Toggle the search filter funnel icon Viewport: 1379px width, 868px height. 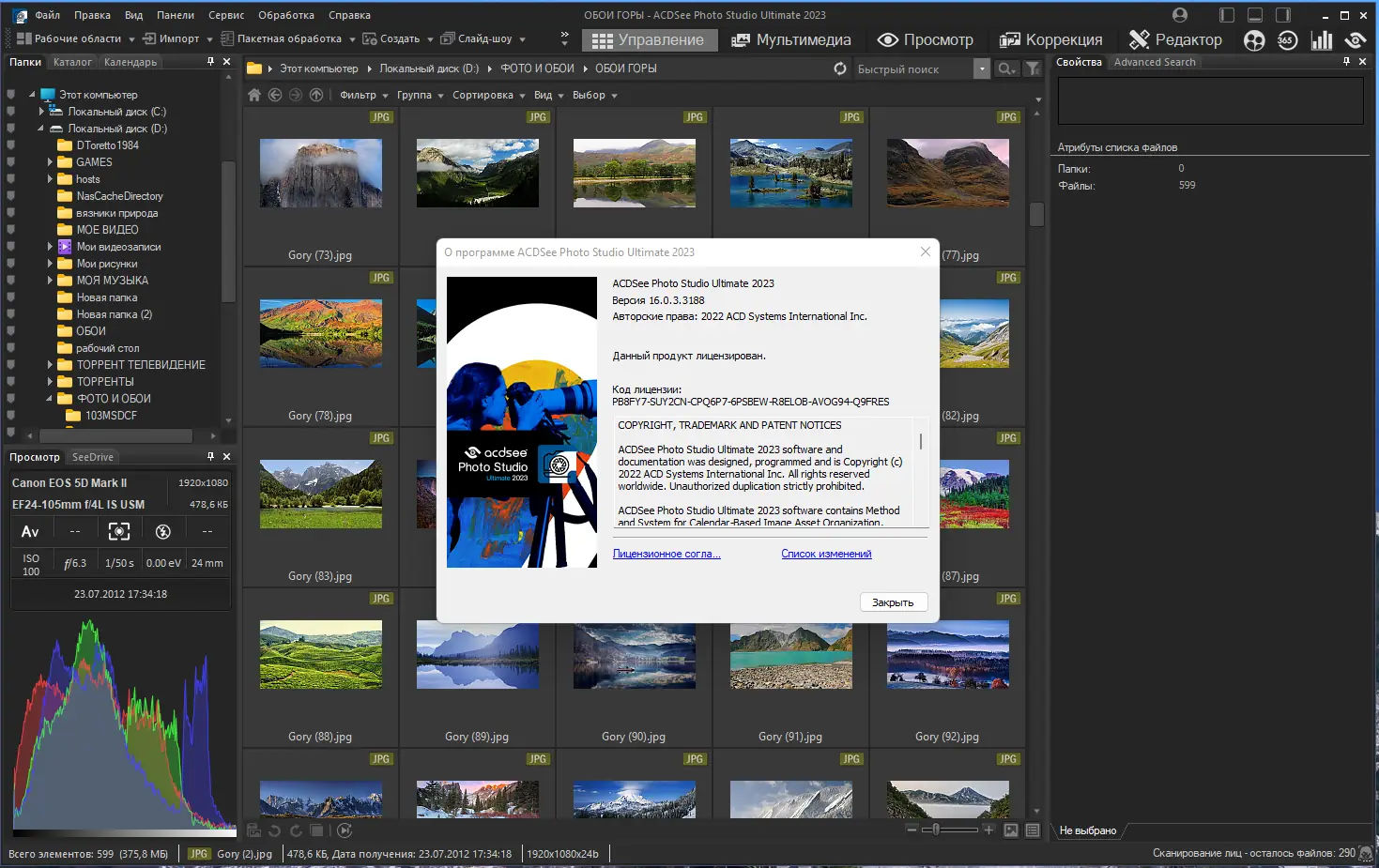point(1033,69)
